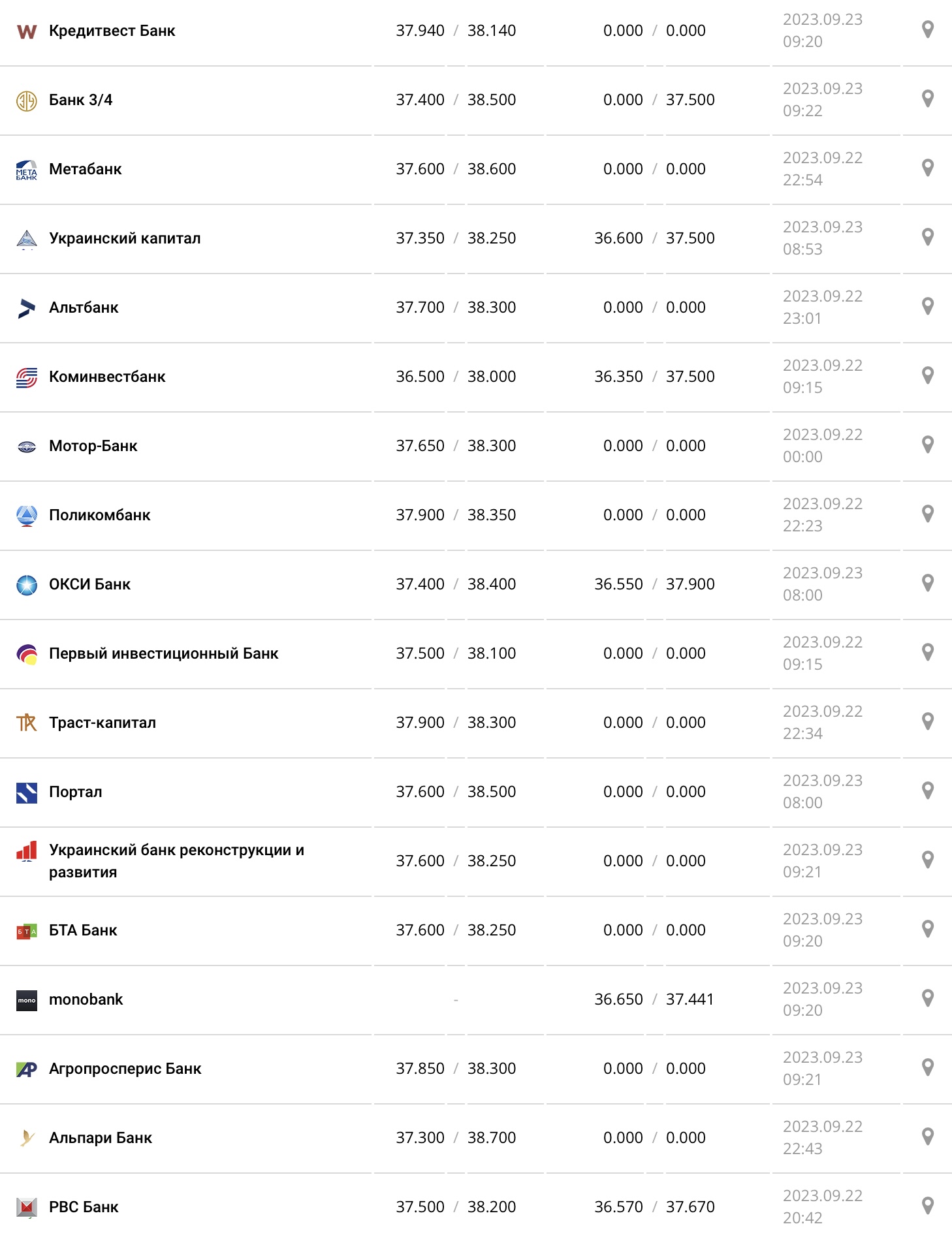Viewport: 952px width, 1239px height.
Task: Open the Агропросперис Банк bank page
Action: tap(125, 1068)
